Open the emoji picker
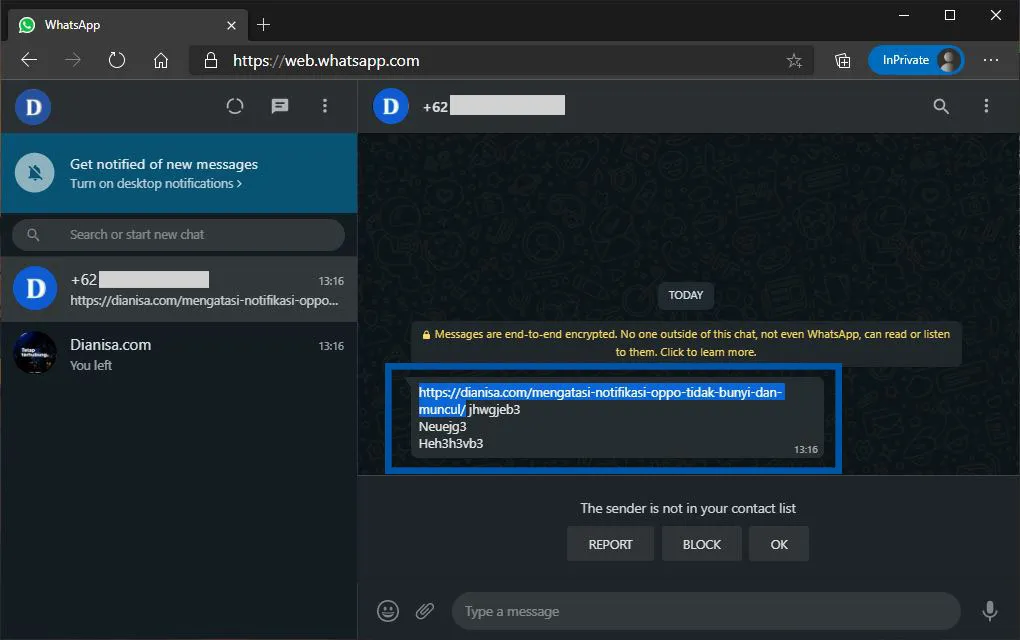Screen dimensions: 1020x640 [x=388, y=610]
